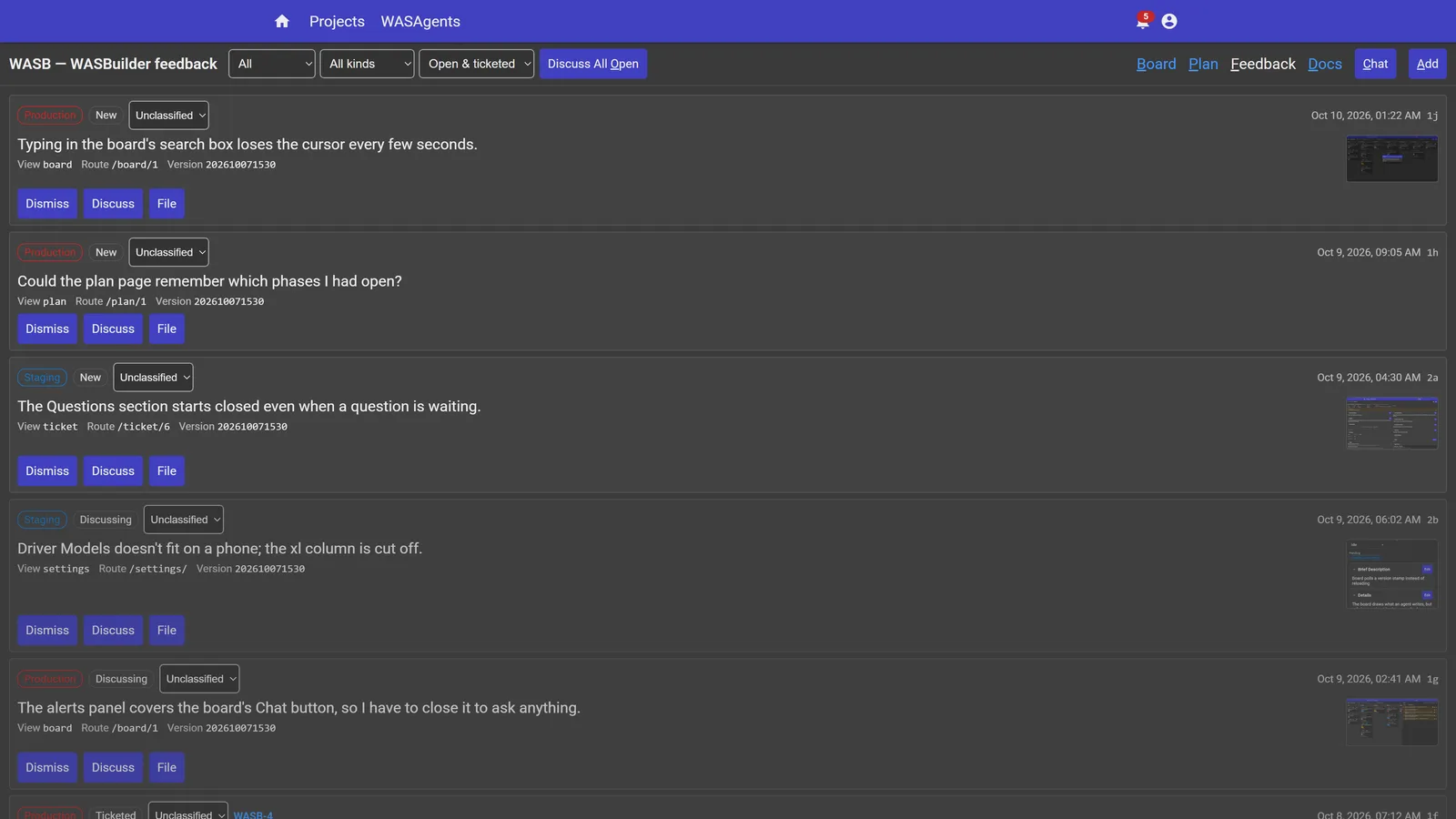Switch to the Feedback tab
The image size is (1456, 819).
click(x=1263, y=64)
